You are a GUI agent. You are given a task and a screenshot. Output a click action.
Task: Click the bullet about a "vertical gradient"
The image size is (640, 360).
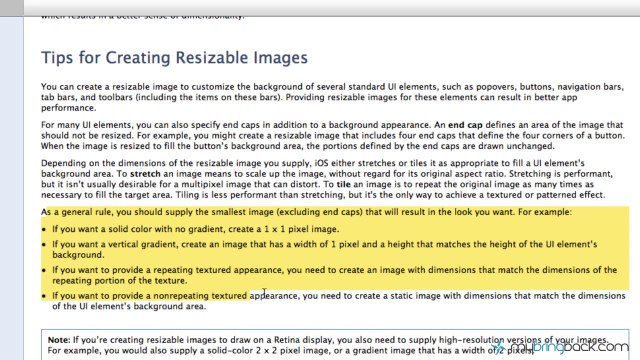(324, 249)
